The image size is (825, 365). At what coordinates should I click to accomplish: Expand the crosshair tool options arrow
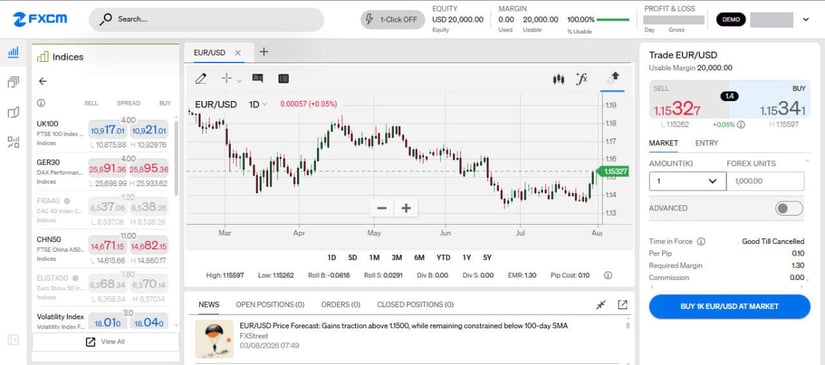pos(239,80)
